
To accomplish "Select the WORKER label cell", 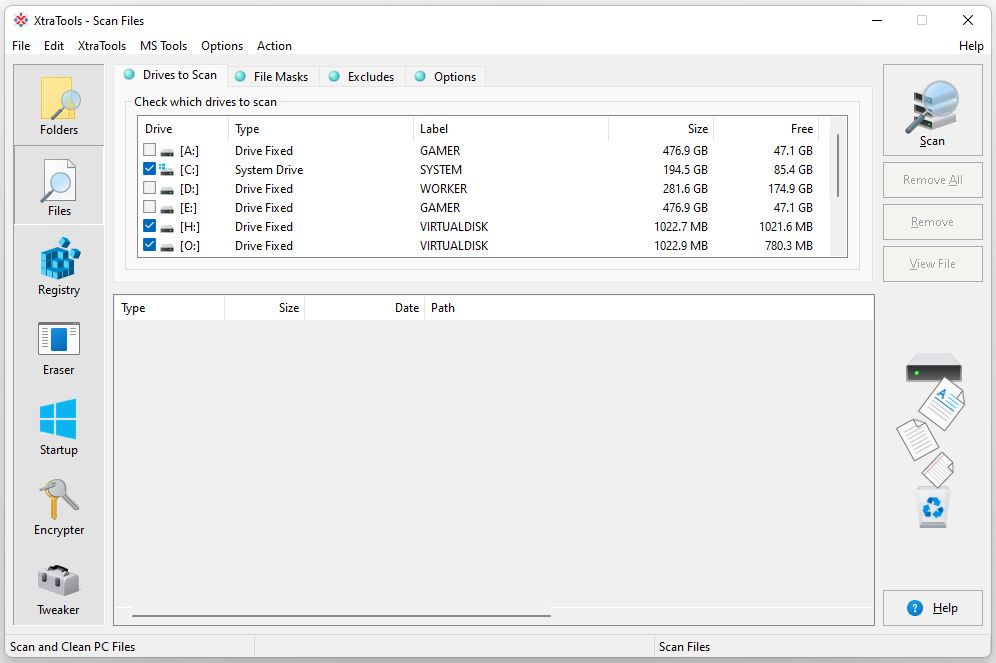I will click(x=443, y=189).
